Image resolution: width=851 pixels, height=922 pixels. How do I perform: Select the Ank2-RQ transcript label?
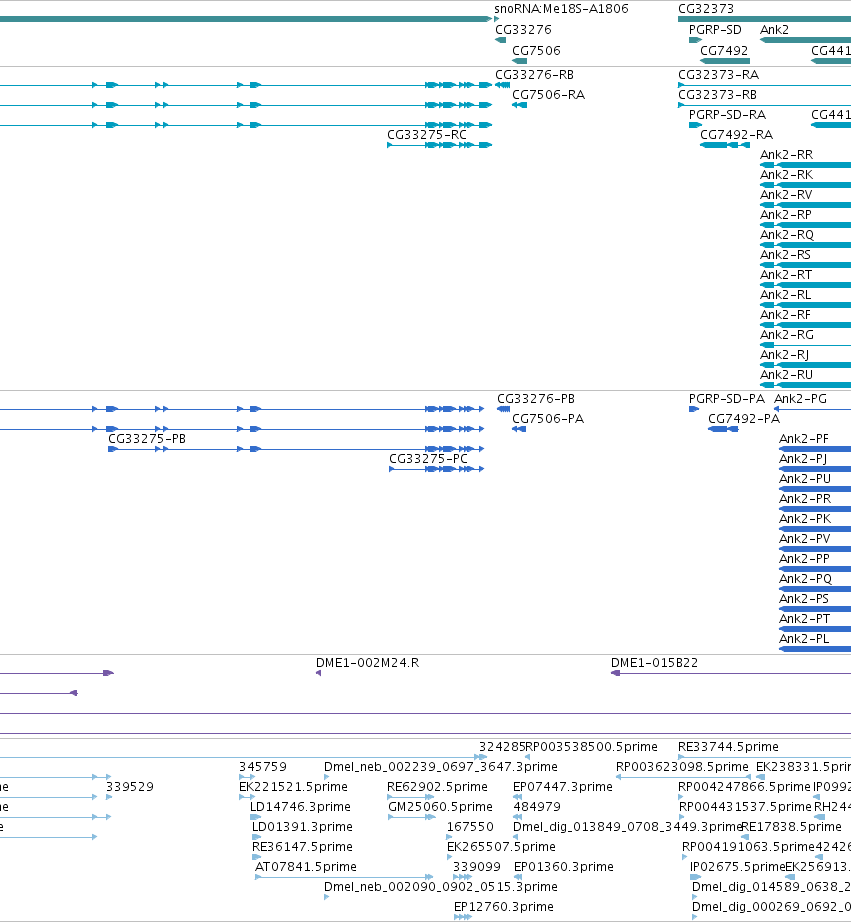(787, 235)
